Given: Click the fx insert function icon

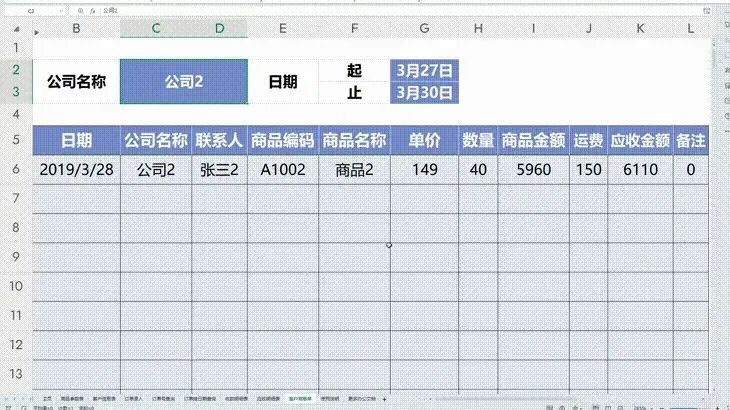Looking at the screenshot, I should [94, 8].
